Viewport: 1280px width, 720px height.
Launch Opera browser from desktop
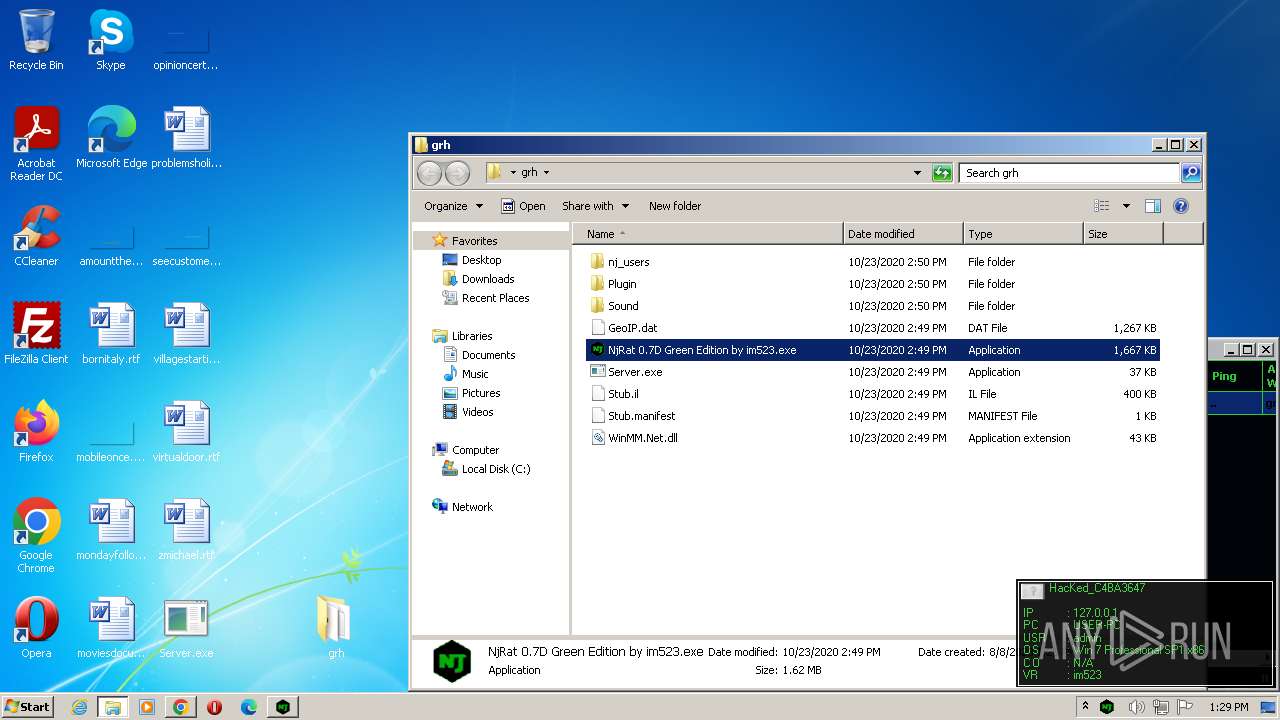pyautogui.click(x=36, y=628)
